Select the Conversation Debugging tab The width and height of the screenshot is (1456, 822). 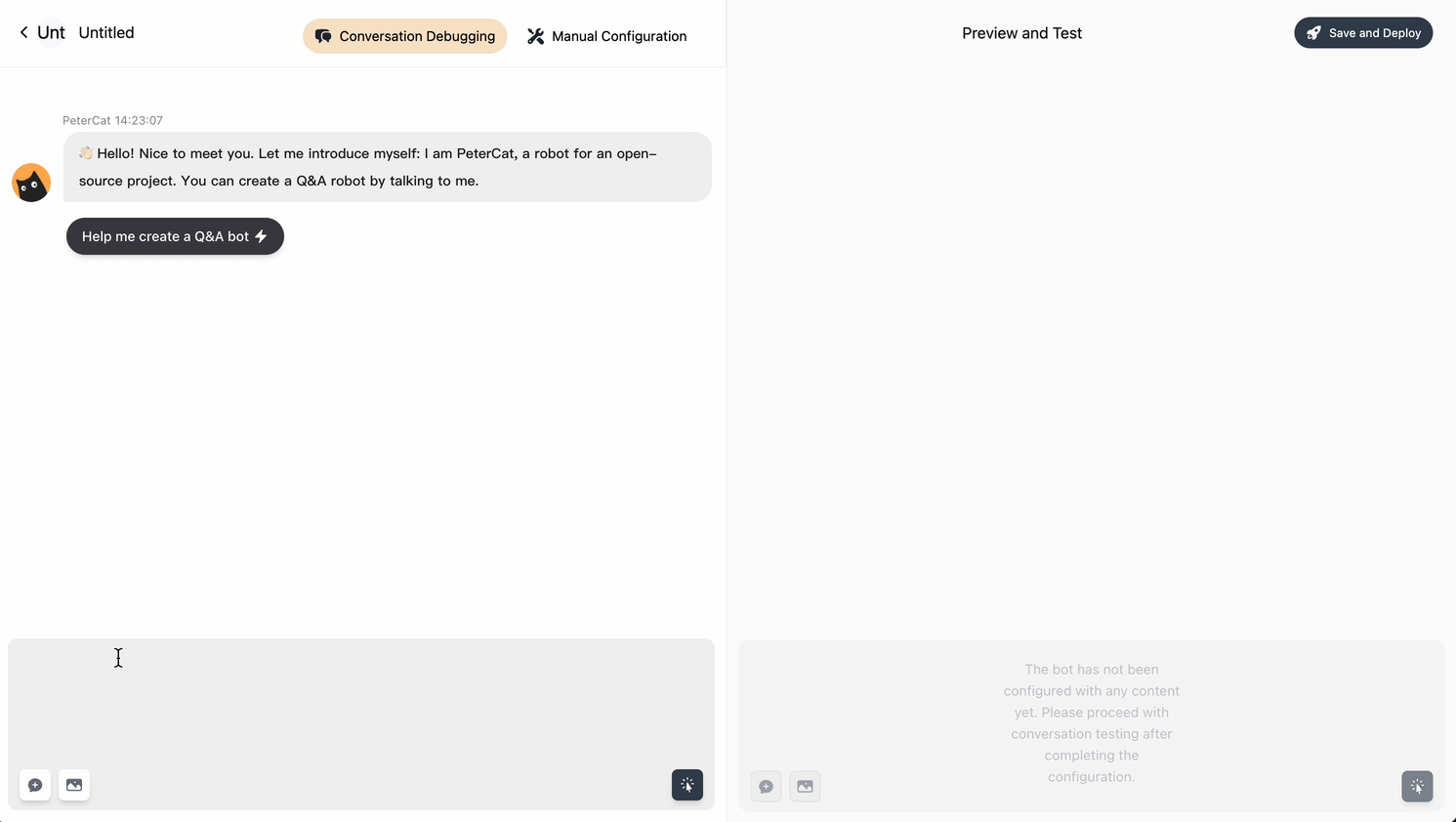[404, 35]
